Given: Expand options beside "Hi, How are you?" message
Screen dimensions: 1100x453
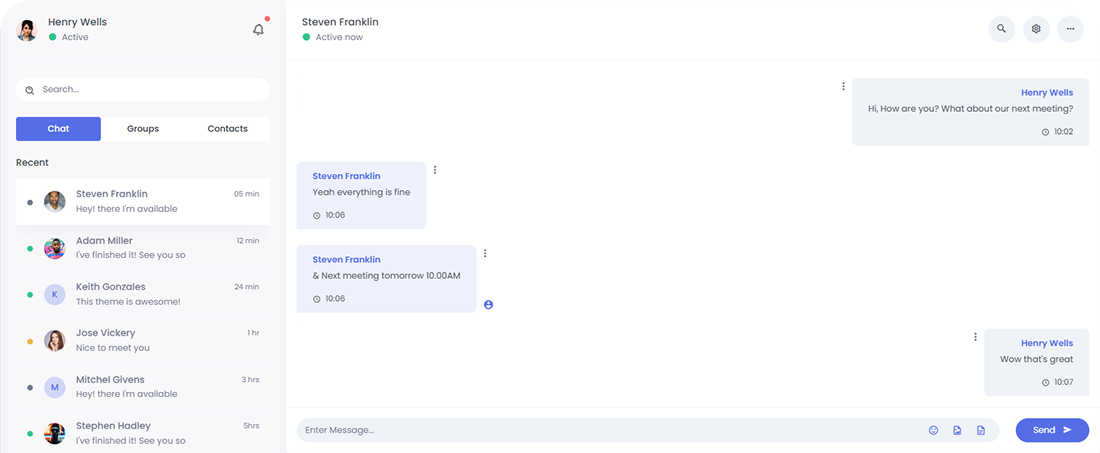Looking at the screenshot, I should [x=843, y=87].
